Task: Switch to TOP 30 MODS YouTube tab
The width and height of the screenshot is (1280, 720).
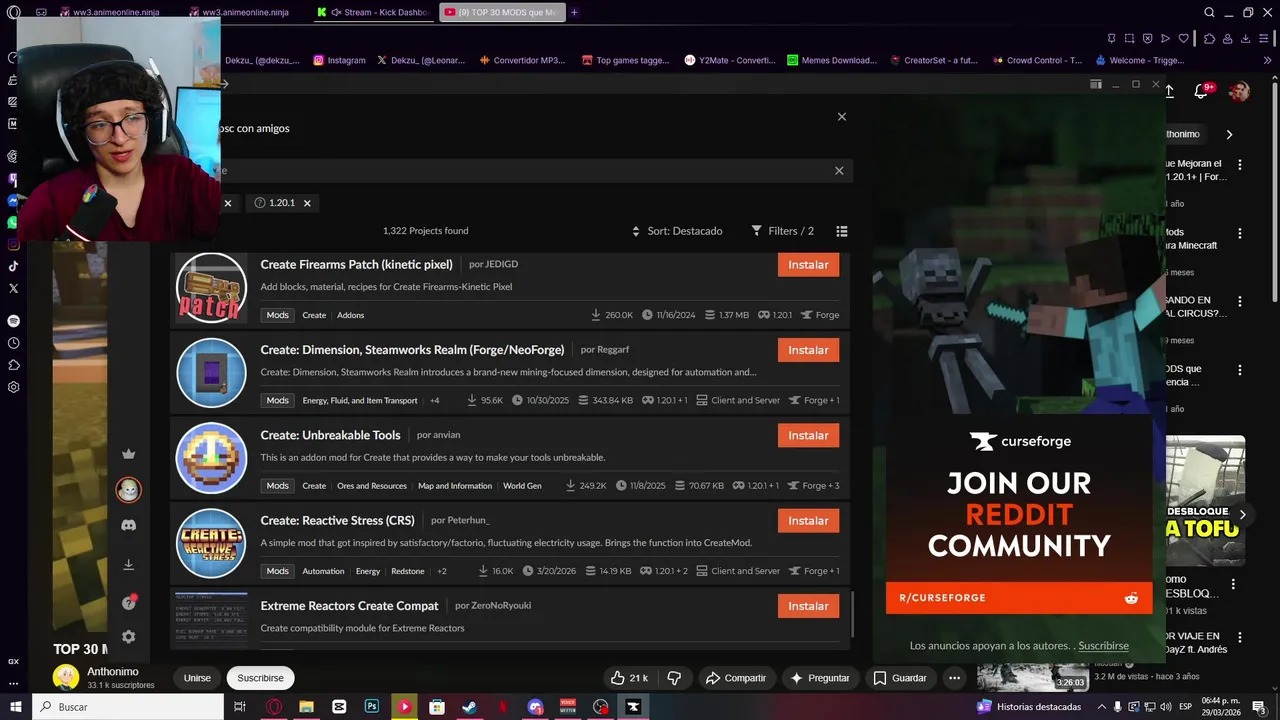Action: (503, 12)
